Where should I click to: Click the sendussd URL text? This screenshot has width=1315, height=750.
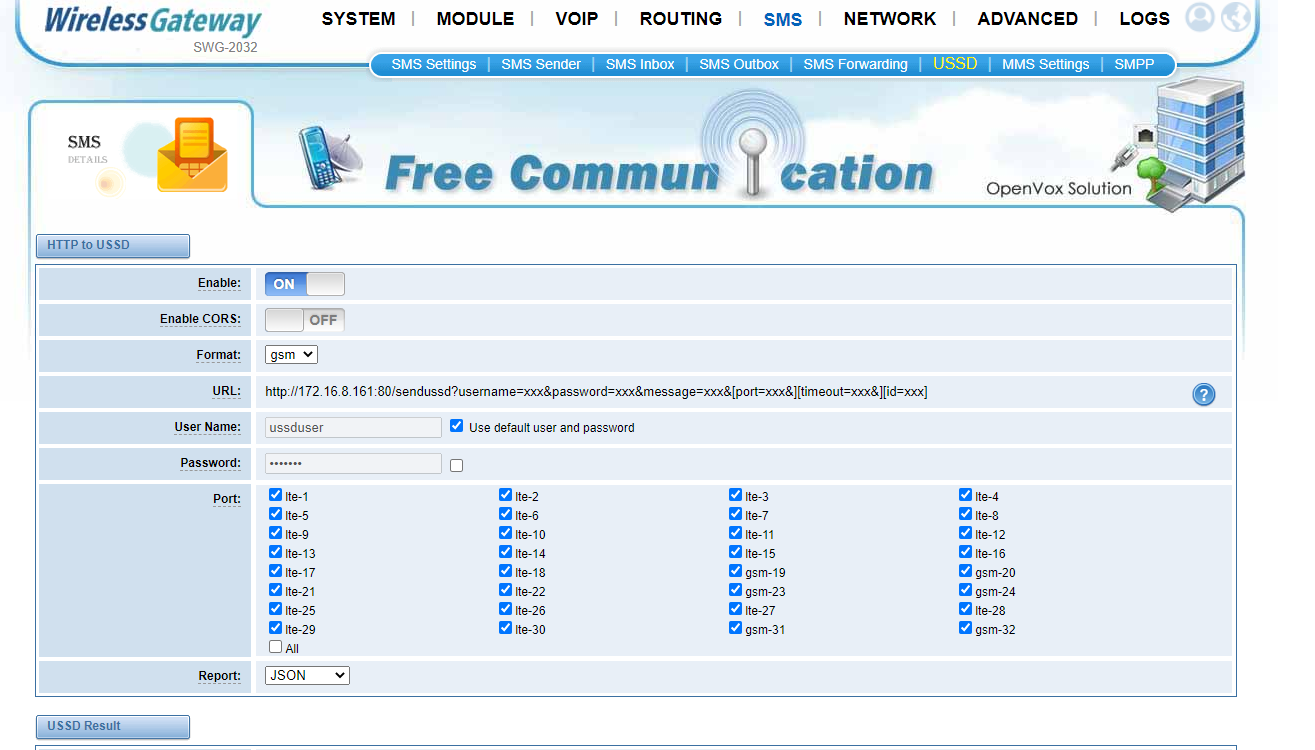(596, 392)
